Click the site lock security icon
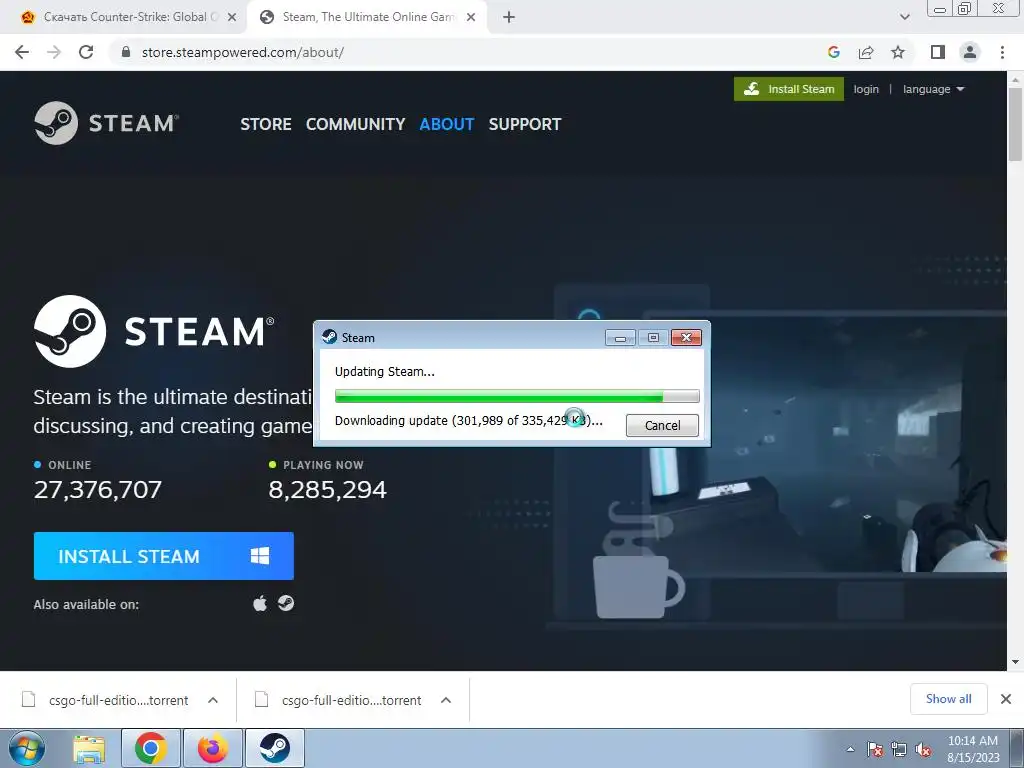 (126, 52)
